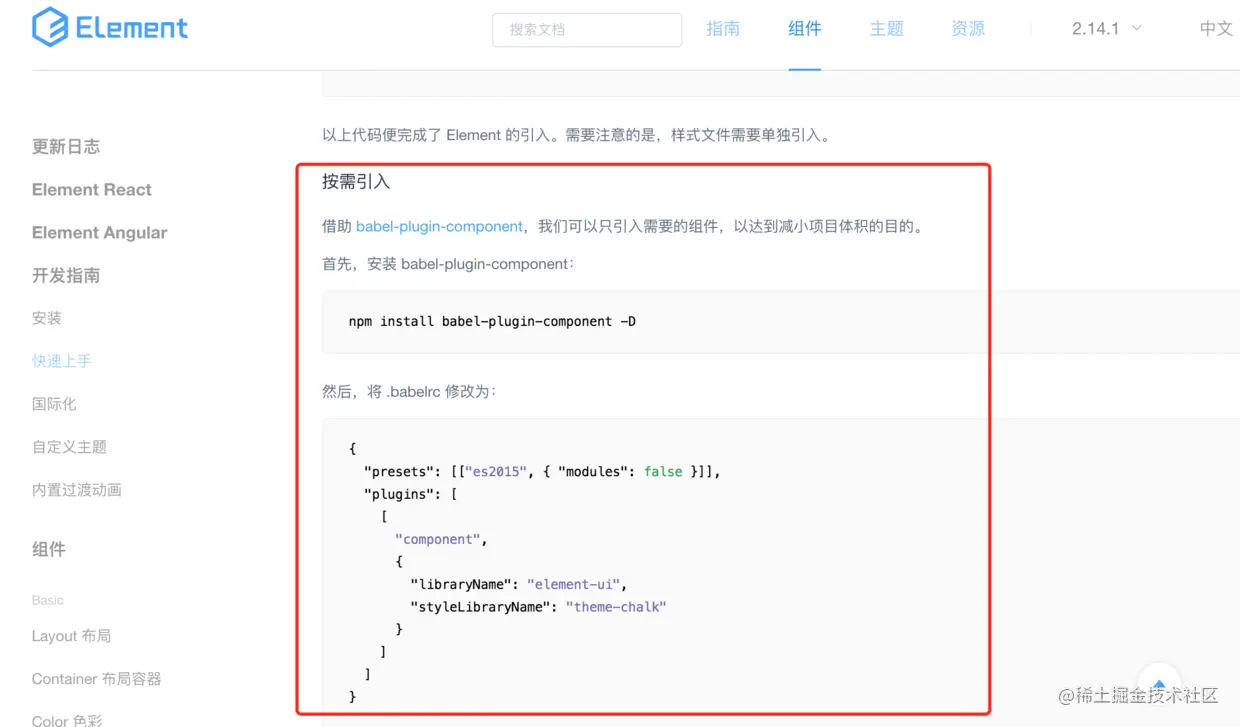1240x727 pixels.
Task: Open Color 色彩 in sidebar
Action: [x=67, y=720]
